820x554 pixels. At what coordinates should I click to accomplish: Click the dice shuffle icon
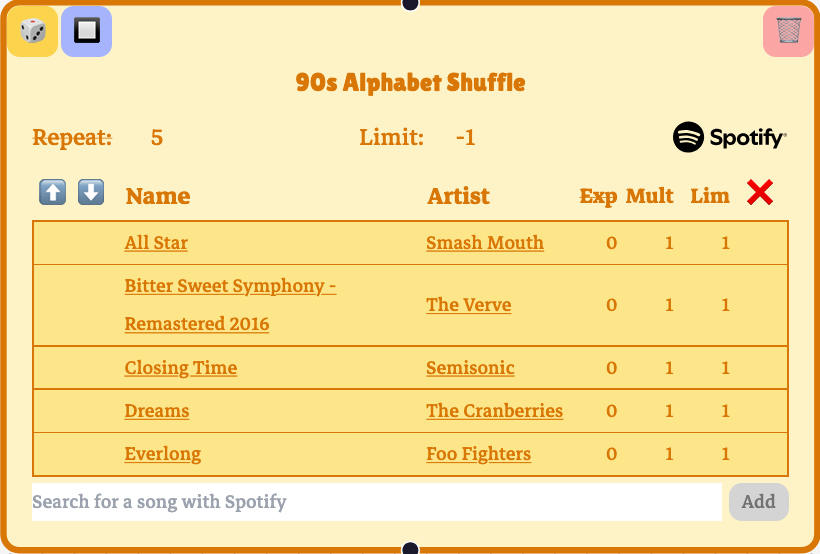[33, 31]
